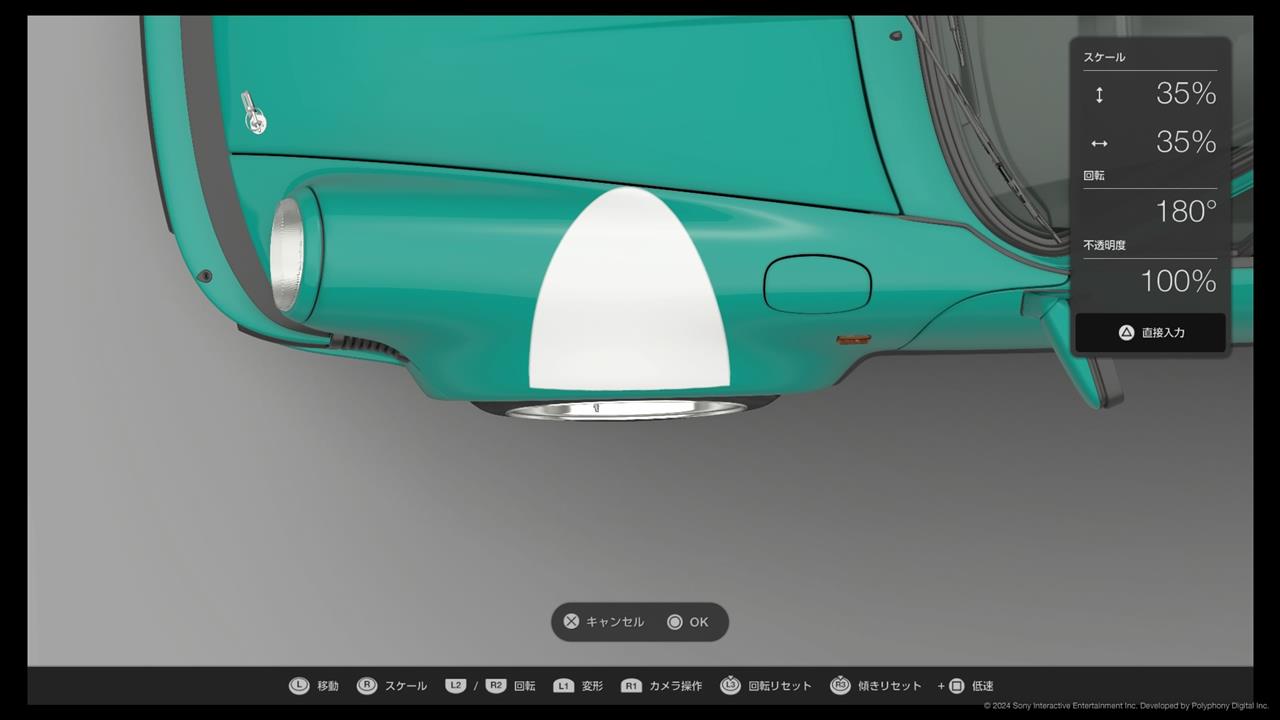Click the キャンセル cancel button
The image size is (1280, 720).
point(604,622)
